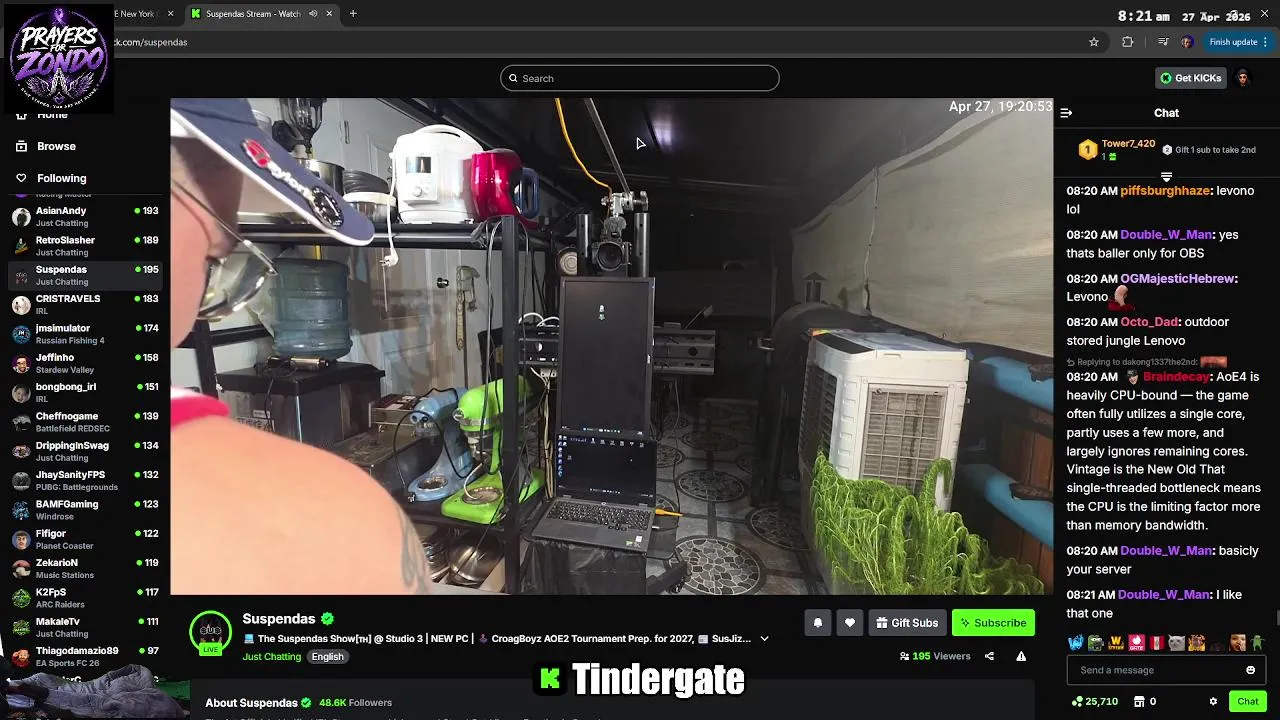The height and width of the screenshot is (720, 1280).
Task: Open MakaleTv channel in sidebar
Action: click(85, 627)
